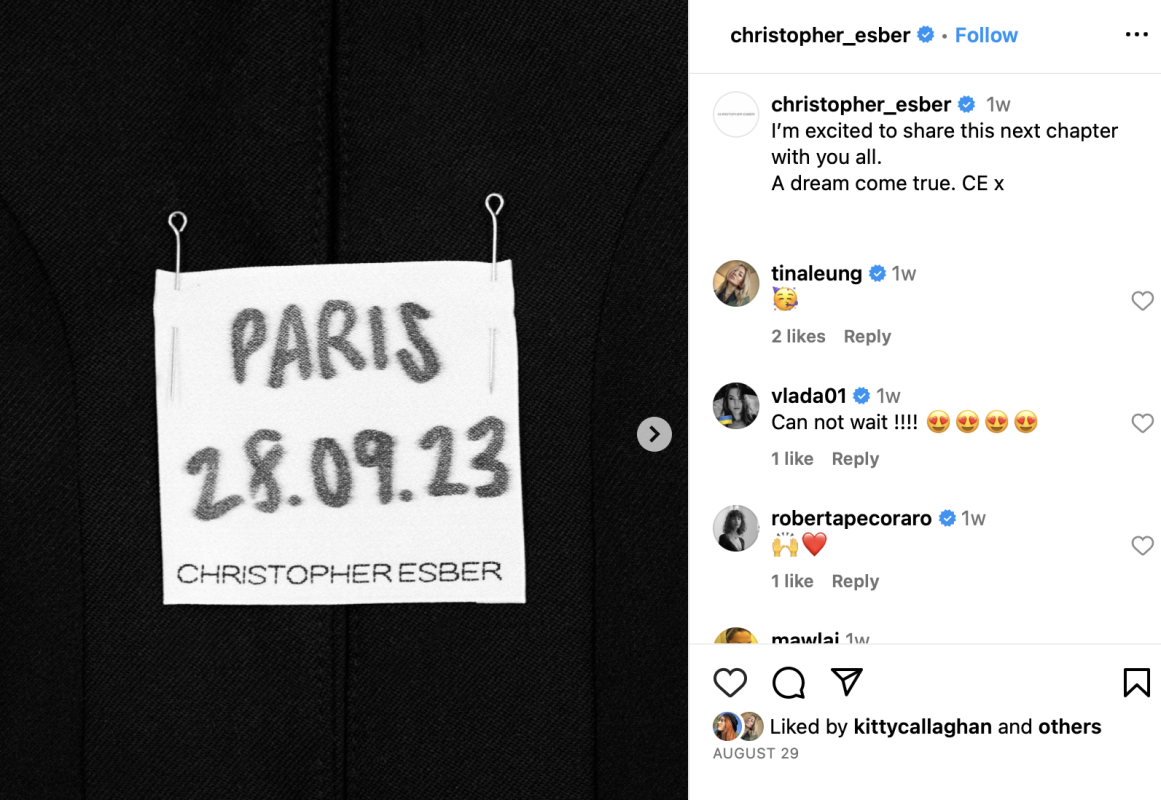View robertapecoraro's profile avatar
Viewport: 1161px width, 800px height.
pos(736,528)
